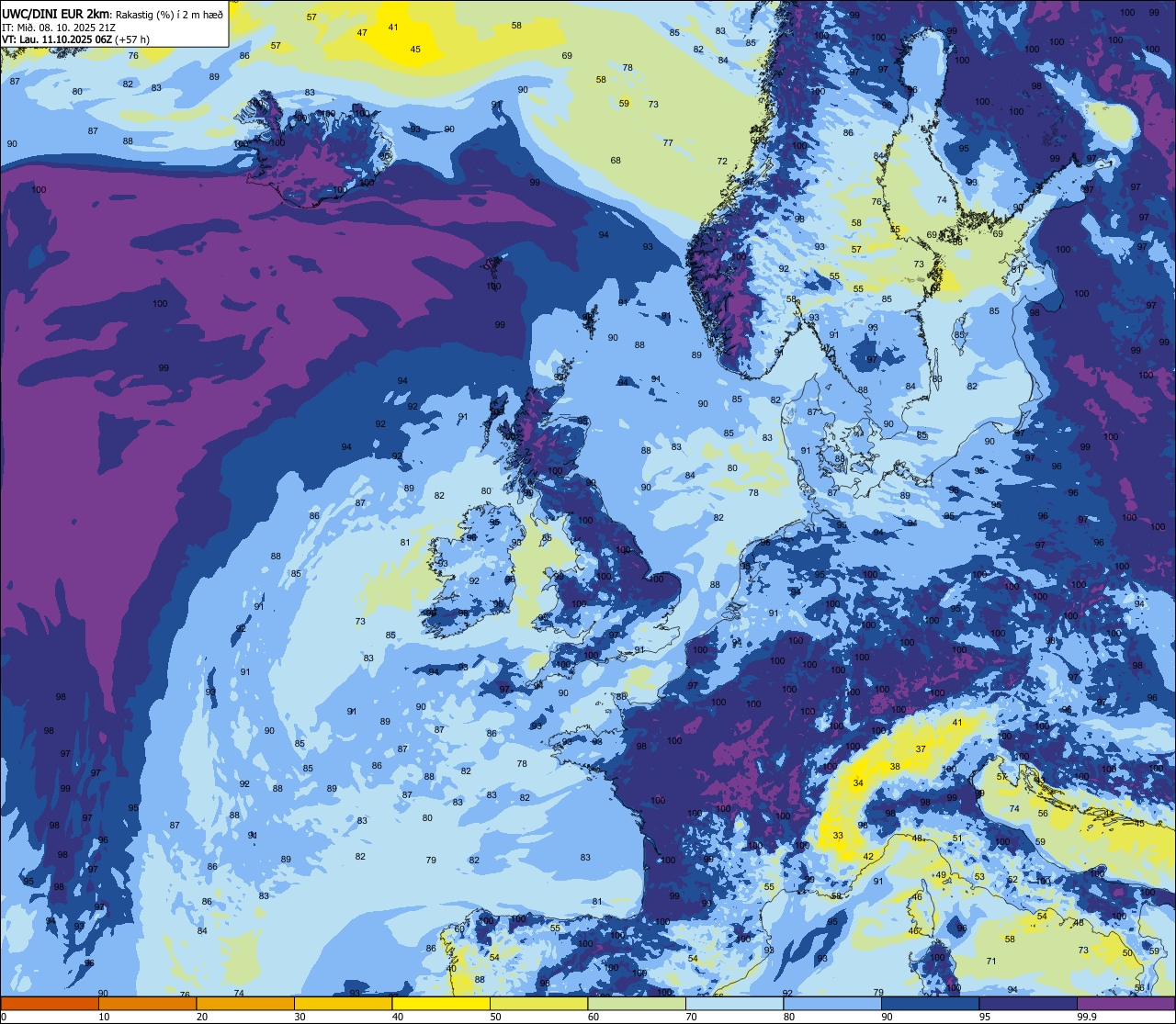The image size is (1176, 1024).
Task: Click the 38 value in the yellow Alpine band
Action: click(x=895, y=767)
